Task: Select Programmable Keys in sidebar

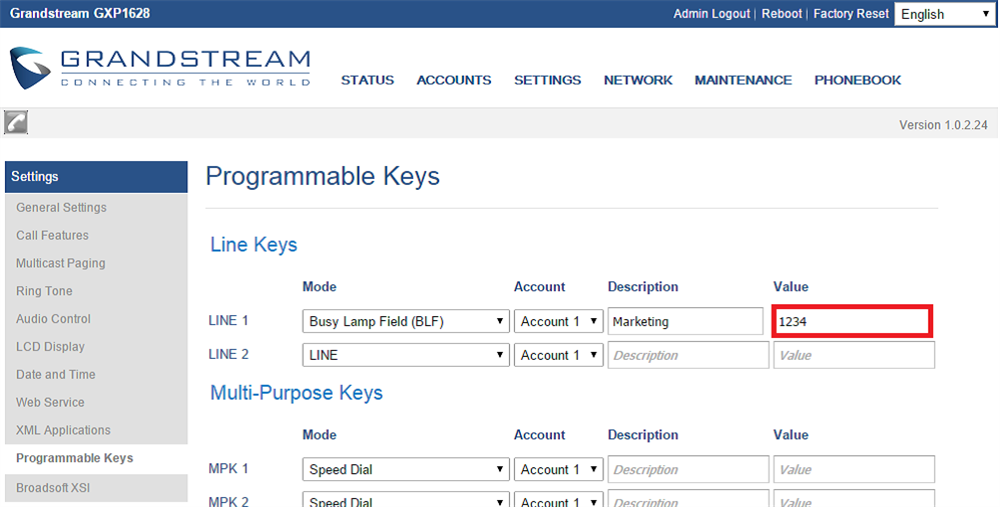Action: 75,459
